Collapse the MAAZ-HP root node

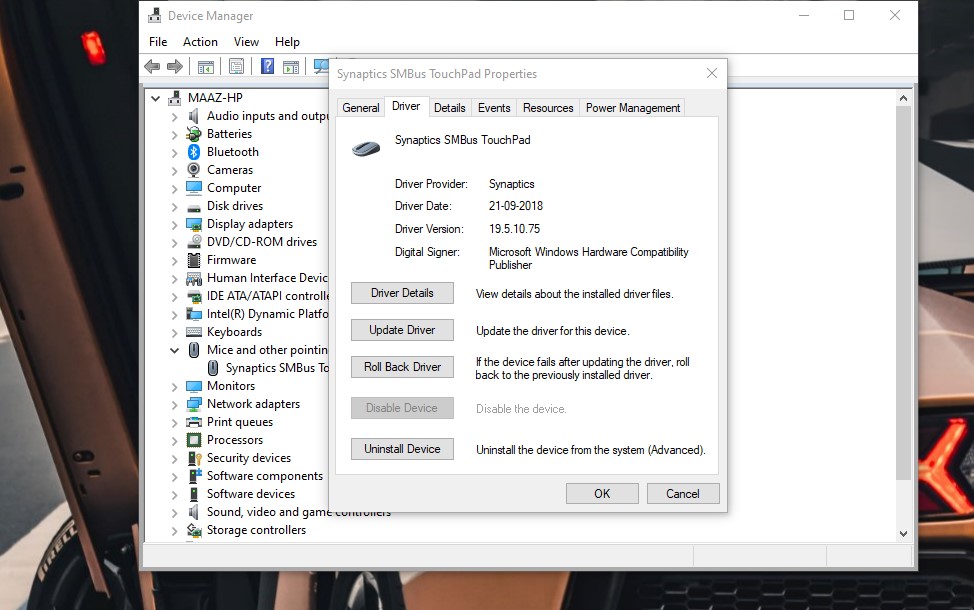point(155,98)
